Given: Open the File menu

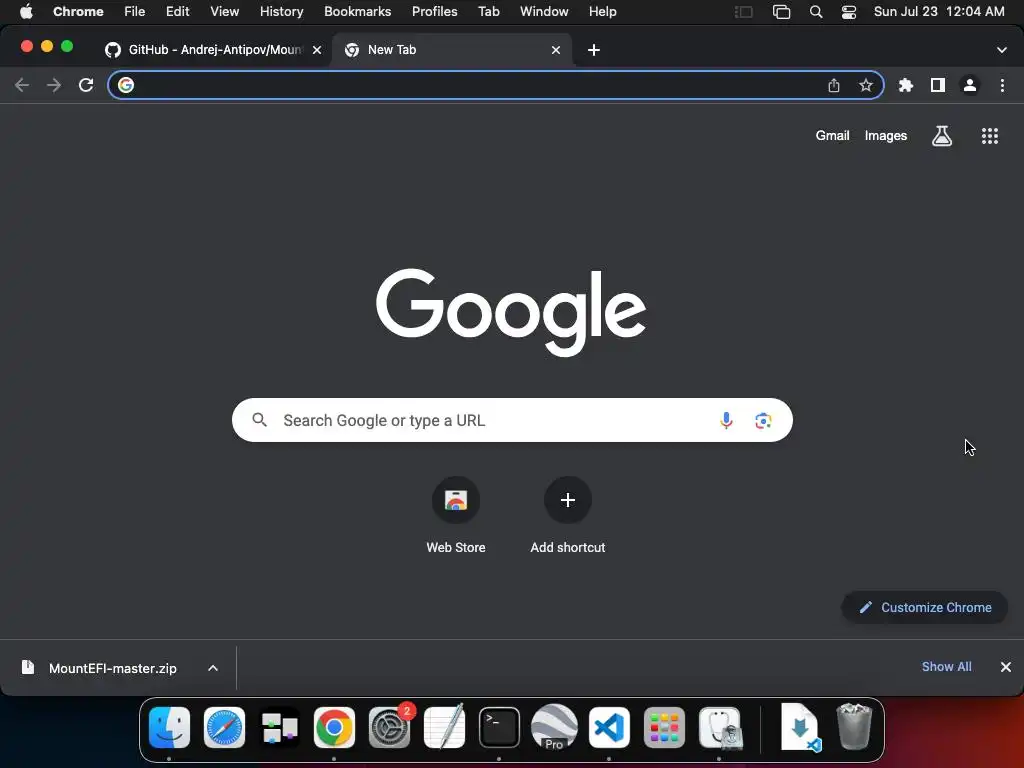Looking at the screenshot, I should point(135,12).
